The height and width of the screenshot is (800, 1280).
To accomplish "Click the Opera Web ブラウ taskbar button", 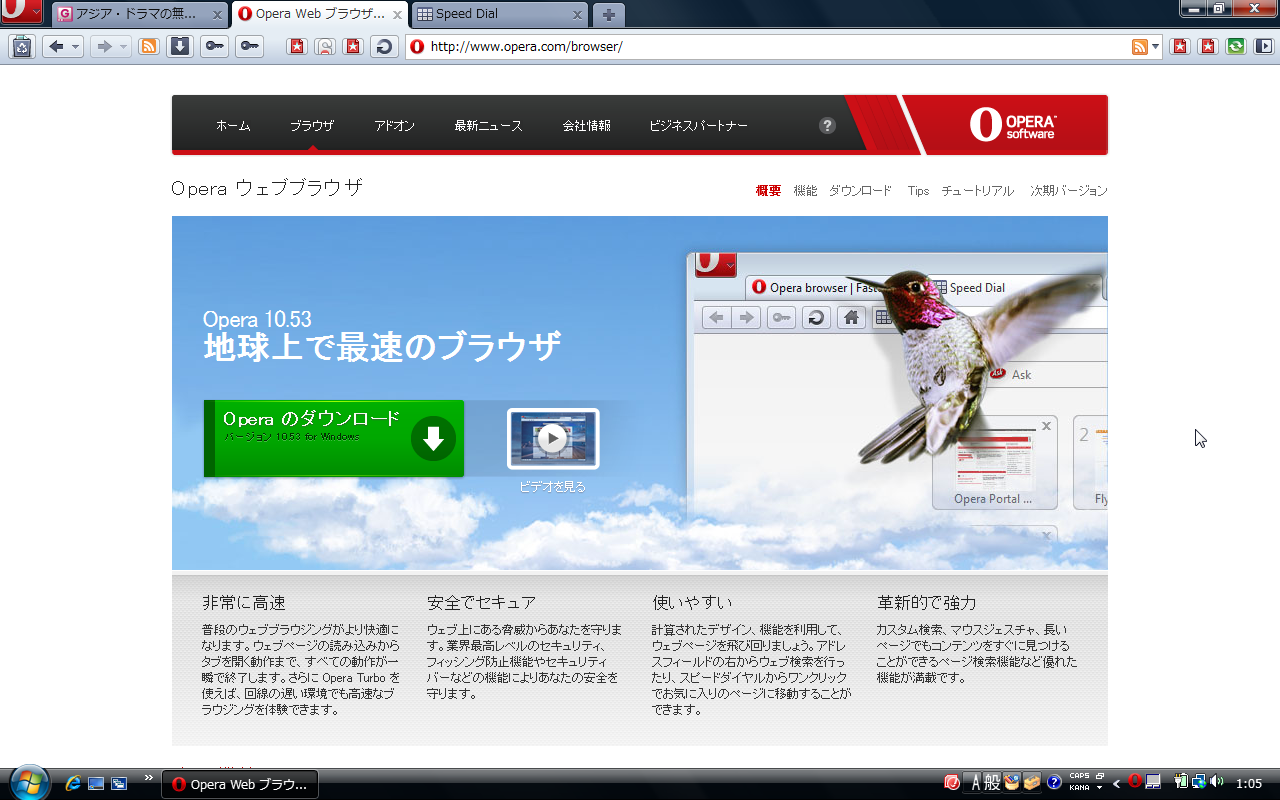I will click(x=240, y=784).
